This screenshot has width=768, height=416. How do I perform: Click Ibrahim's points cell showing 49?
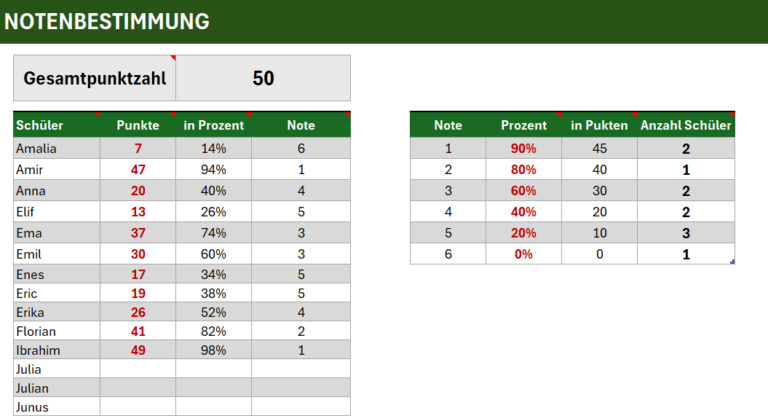point(138,350)
